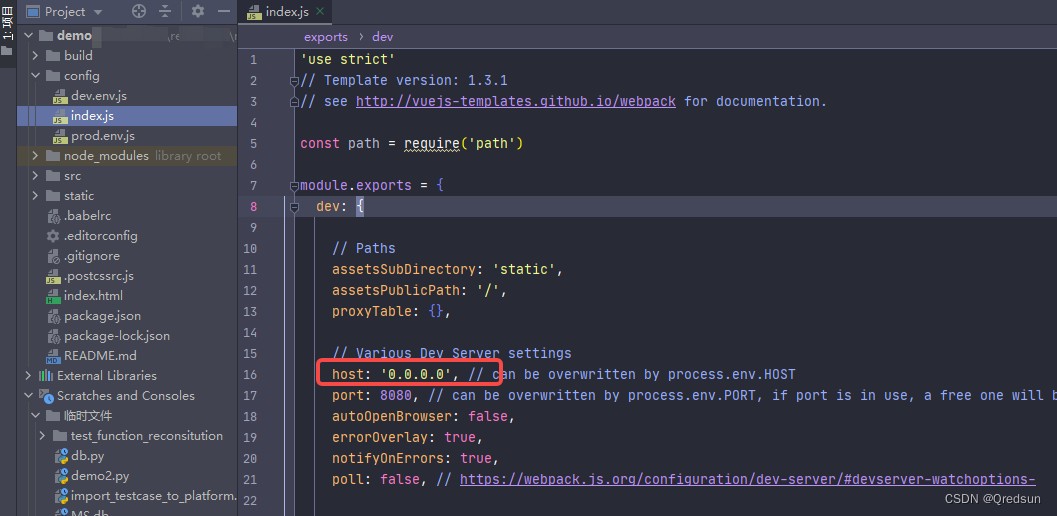Select demo2.py scratch file
This screenshot has width=1057, height=516.
click(100, 476)
